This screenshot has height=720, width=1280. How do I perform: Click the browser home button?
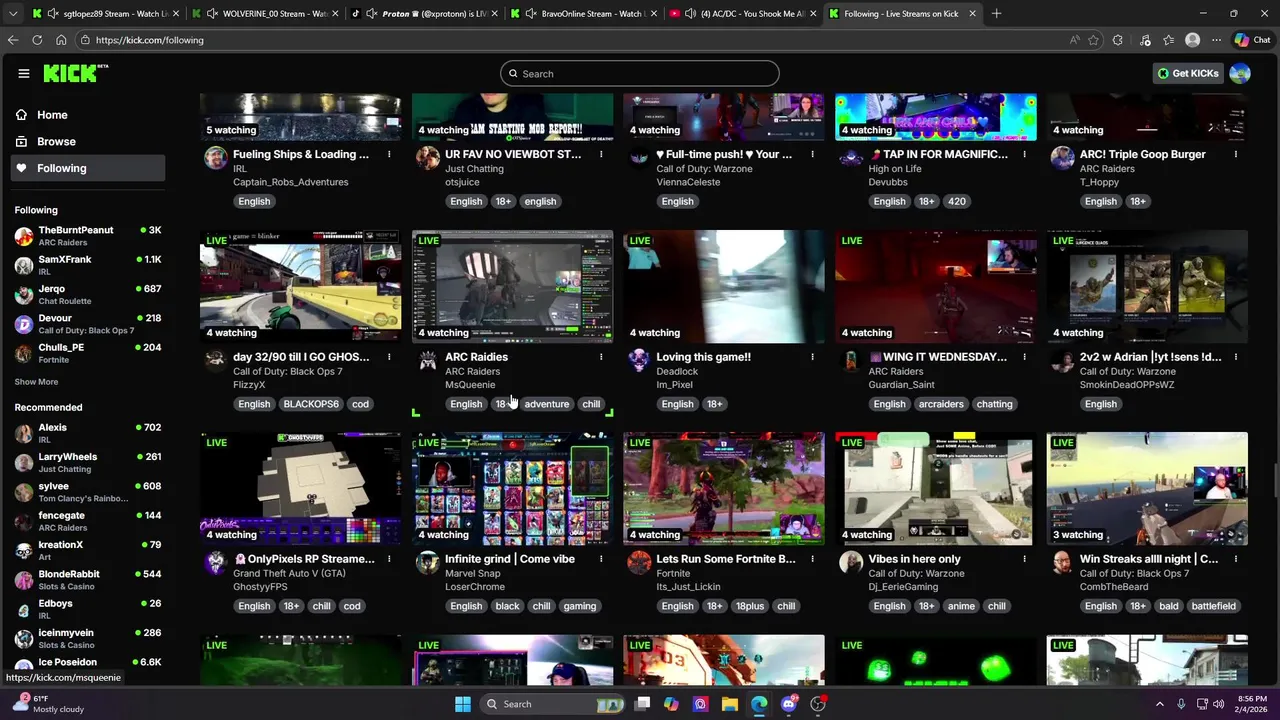click(x=61, y=40)
